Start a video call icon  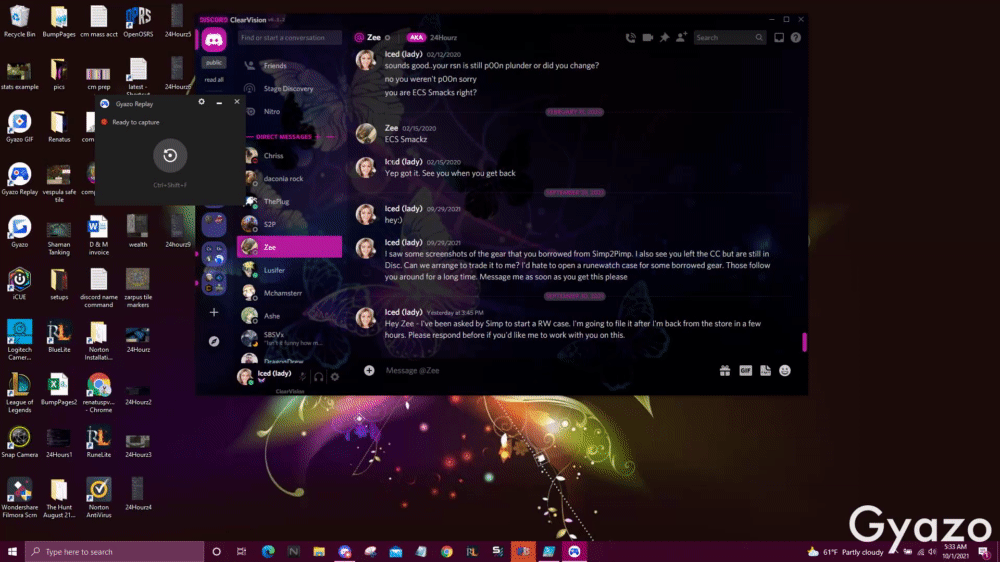pos(647,38)
